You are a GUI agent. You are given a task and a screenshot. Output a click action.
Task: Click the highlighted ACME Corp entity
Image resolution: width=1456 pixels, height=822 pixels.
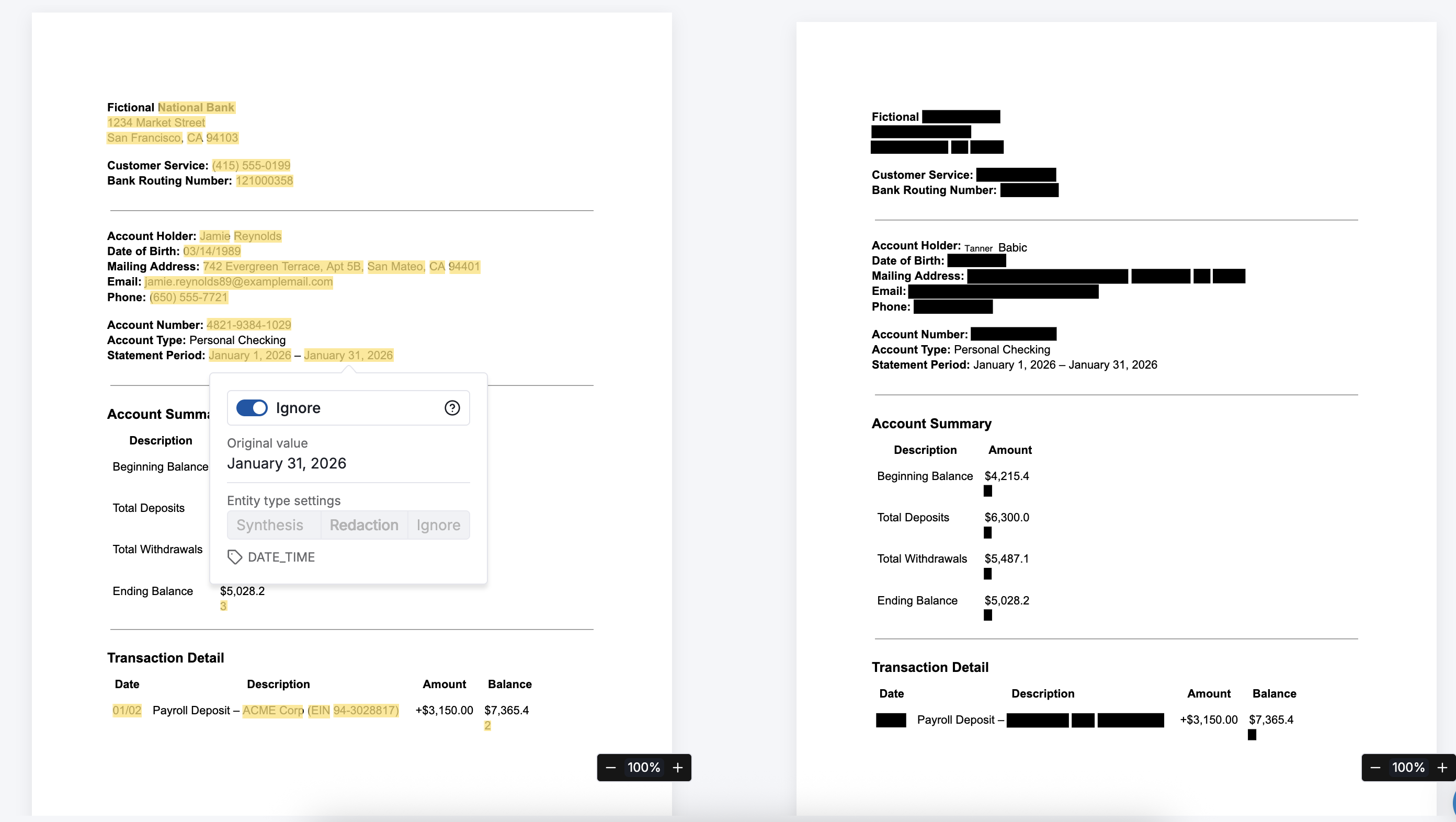coord(272,710)
